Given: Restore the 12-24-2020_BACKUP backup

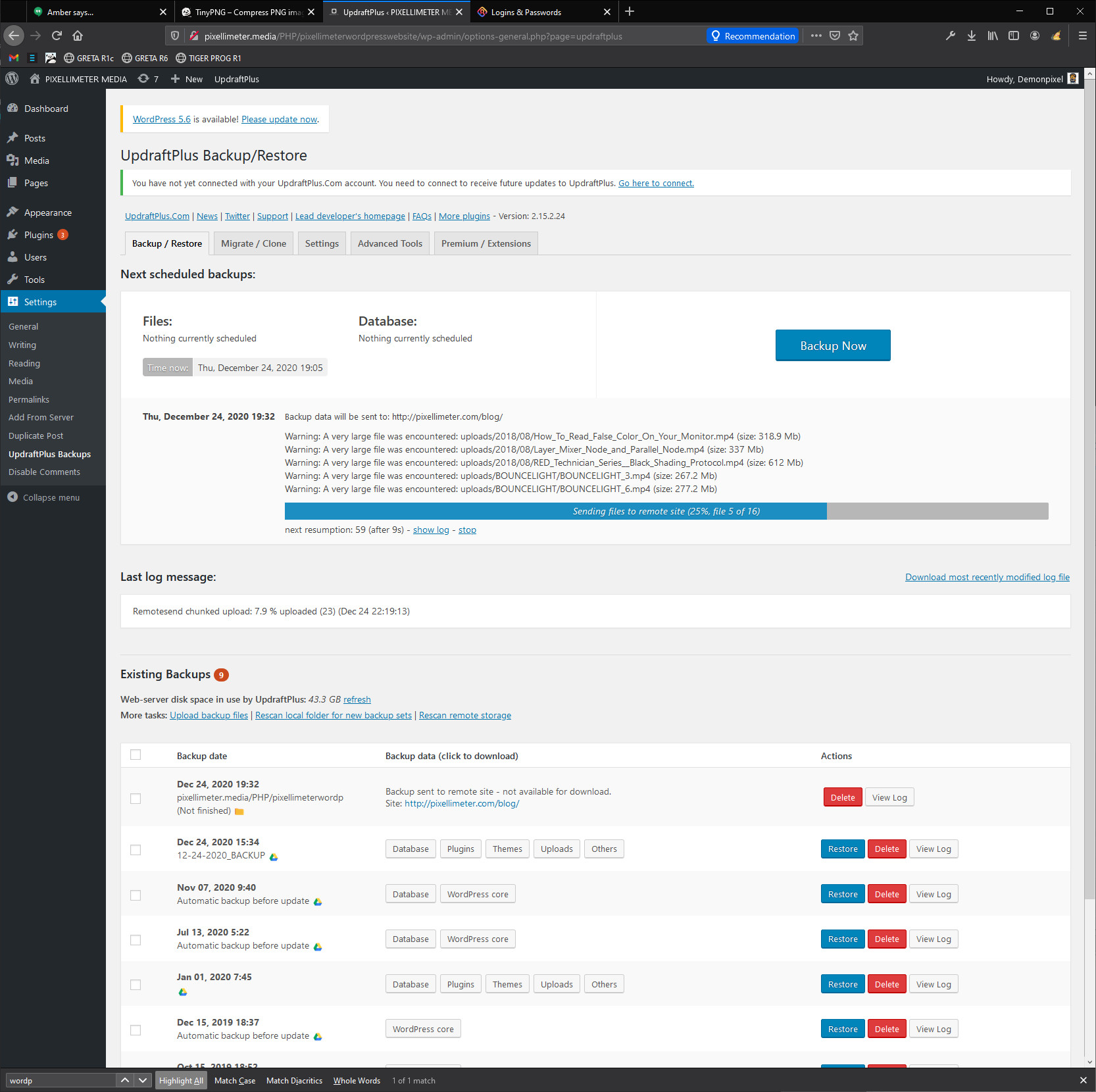Looking at the screenshot, I should point(843,849).
